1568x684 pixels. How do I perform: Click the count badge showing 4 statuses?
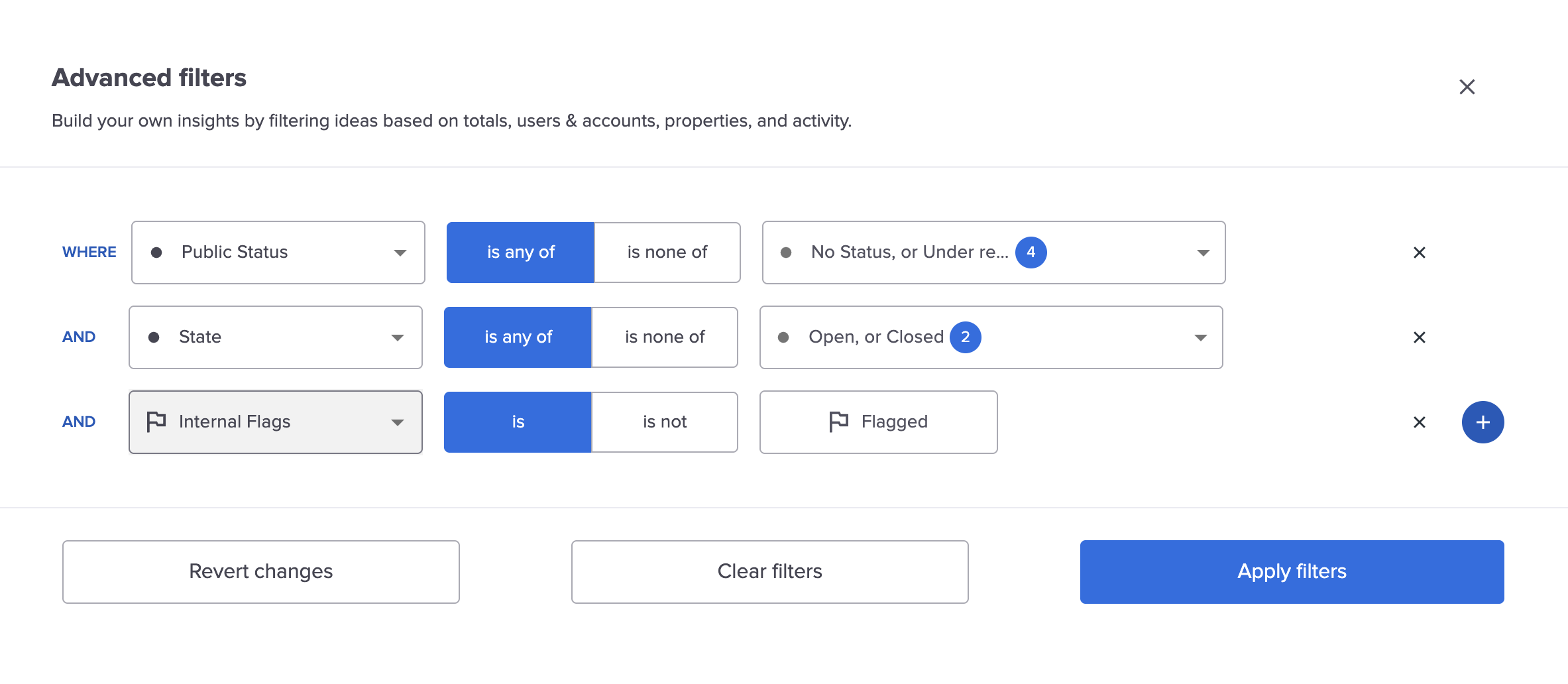pyautogui.click(x=1031, y=253)
